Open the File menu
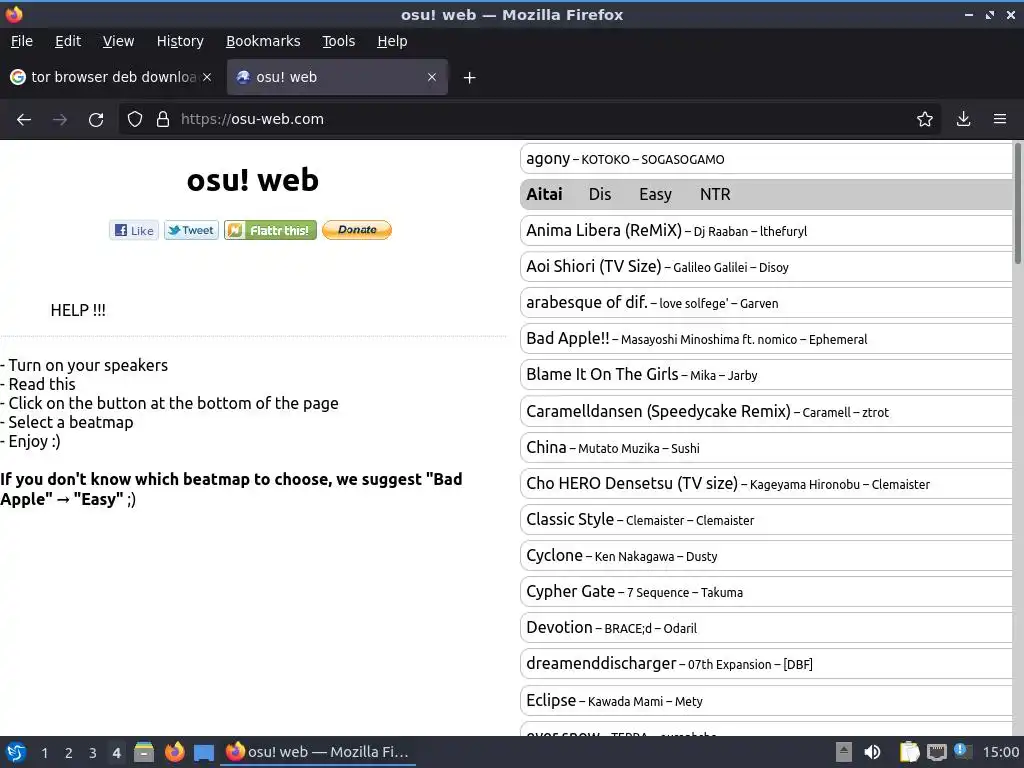This screenshot has width=1024, height=768. 22,41
